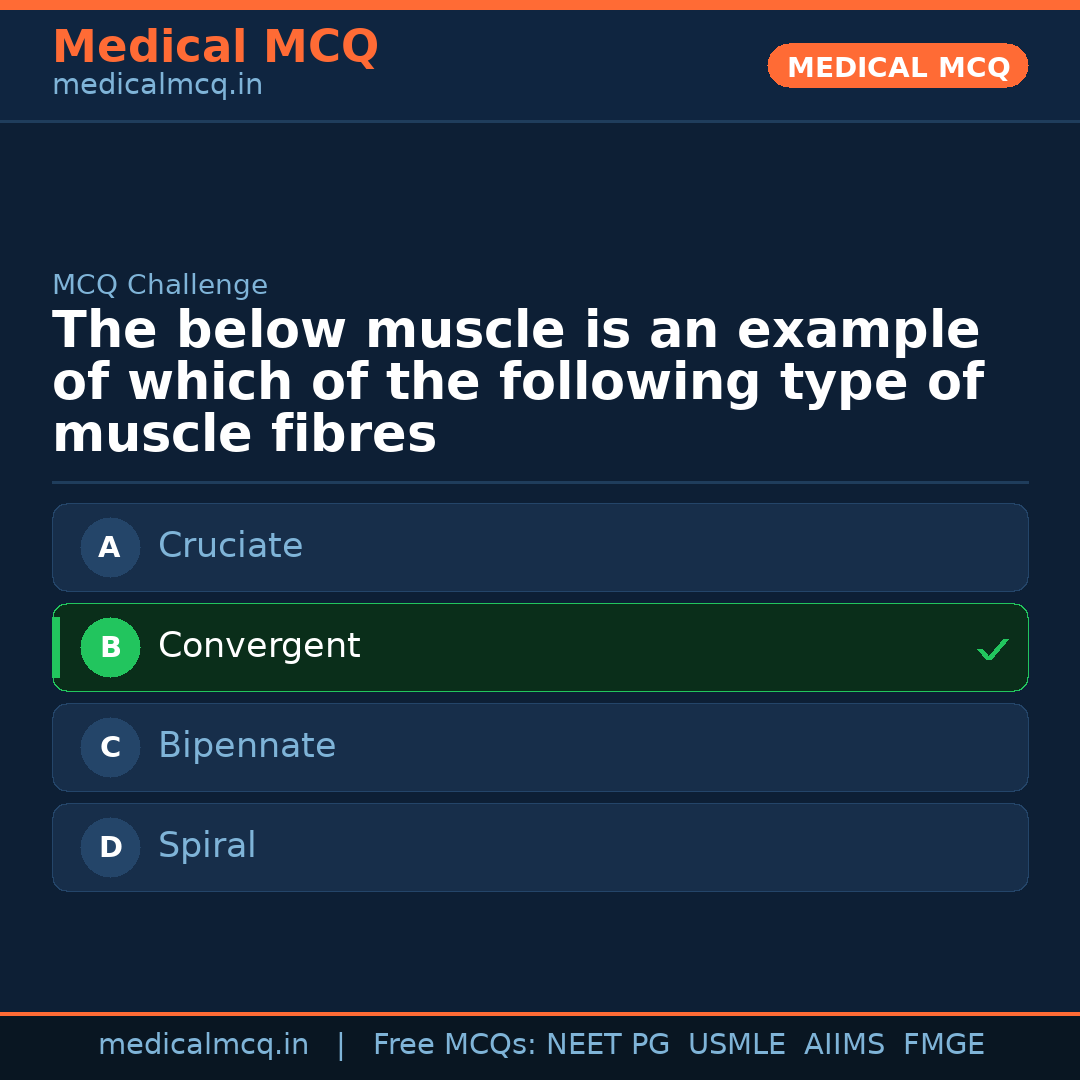The height and width of the screenshot is (1080, 1080).
Task: Expand the highlighted Convergent option
Action: (540, 647)
